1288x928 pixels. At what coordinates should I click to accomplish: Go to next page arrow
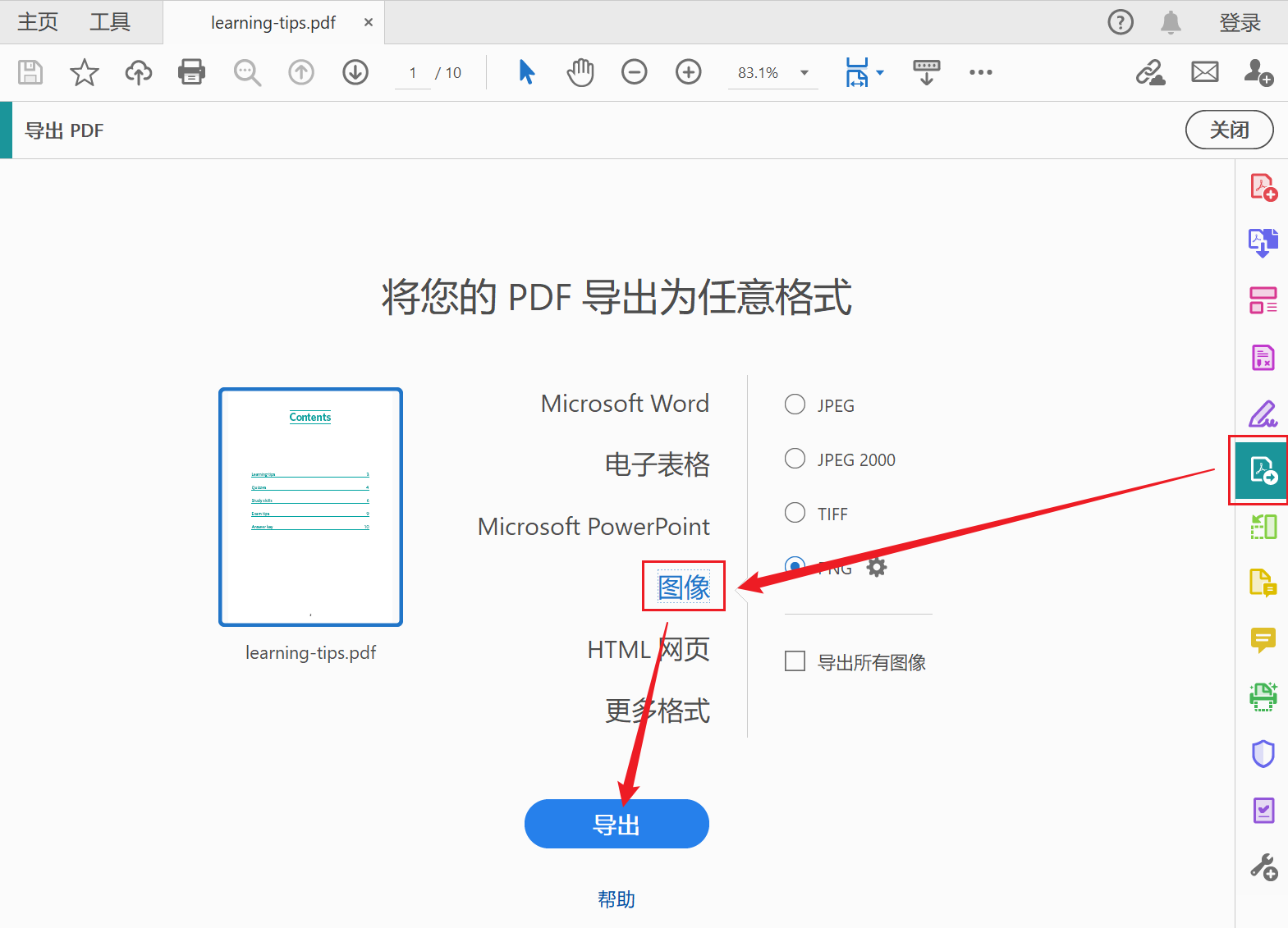(x=355, y=72)
